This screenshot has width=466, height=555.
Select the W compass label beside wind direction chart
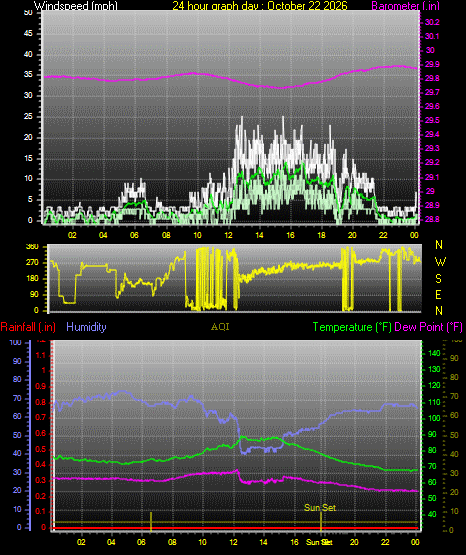pyautogui.click(x=440, y=262)
